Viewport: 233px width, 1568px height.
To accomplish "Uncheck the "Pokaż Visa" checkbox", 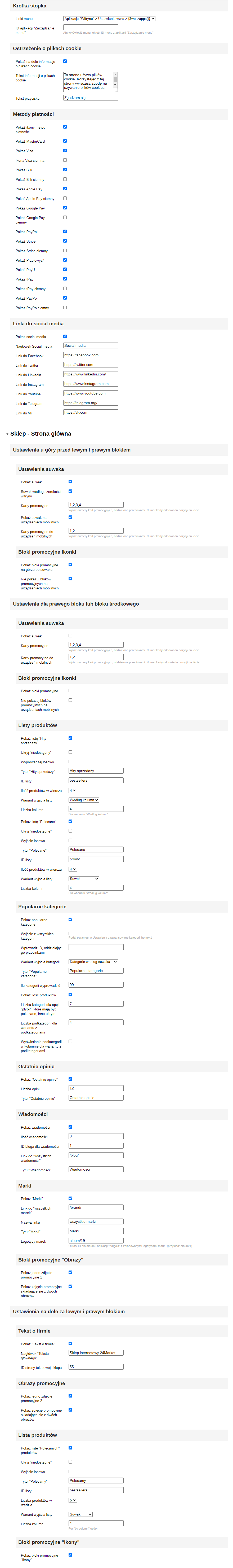I will tap(65, 150).
